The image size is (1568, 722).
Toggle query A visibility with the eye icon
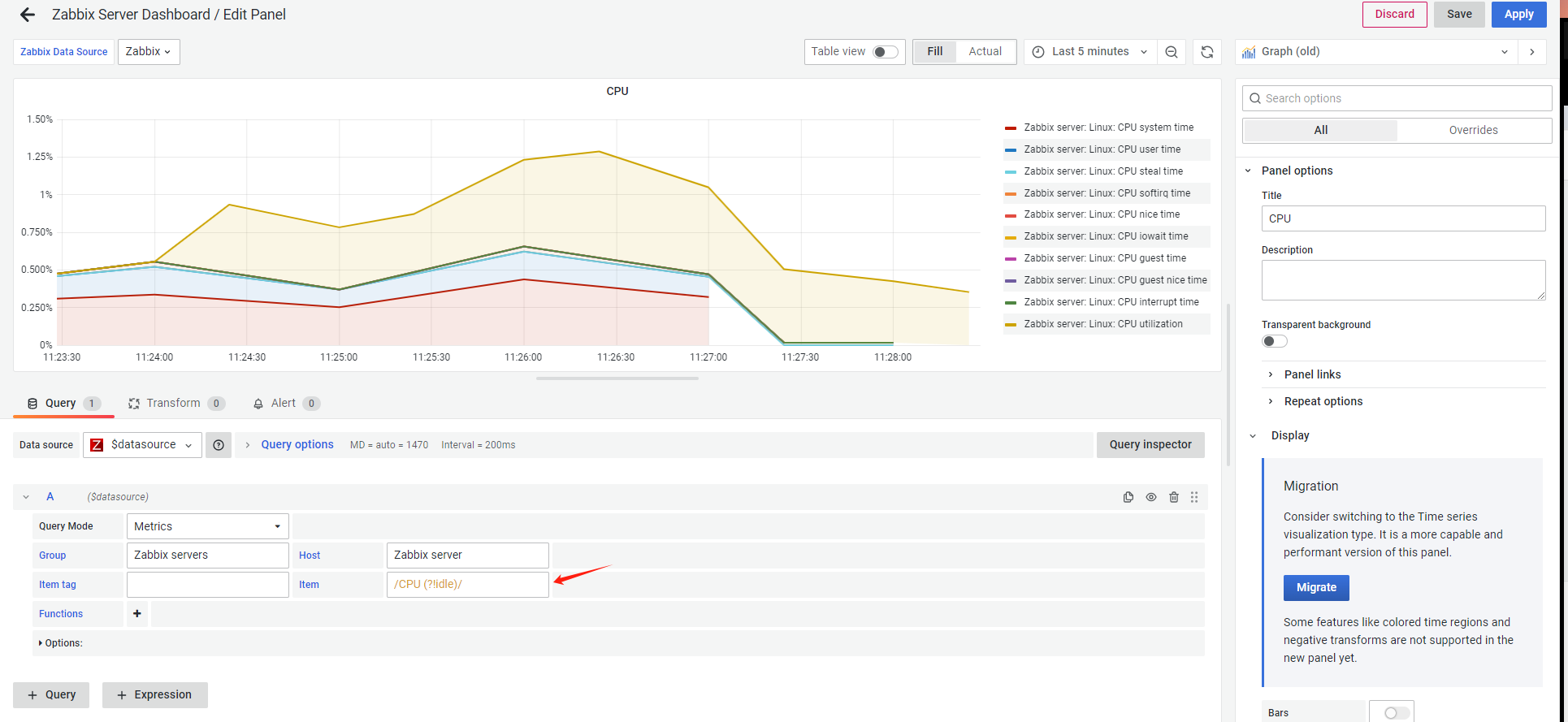[x=1151, y=497]
